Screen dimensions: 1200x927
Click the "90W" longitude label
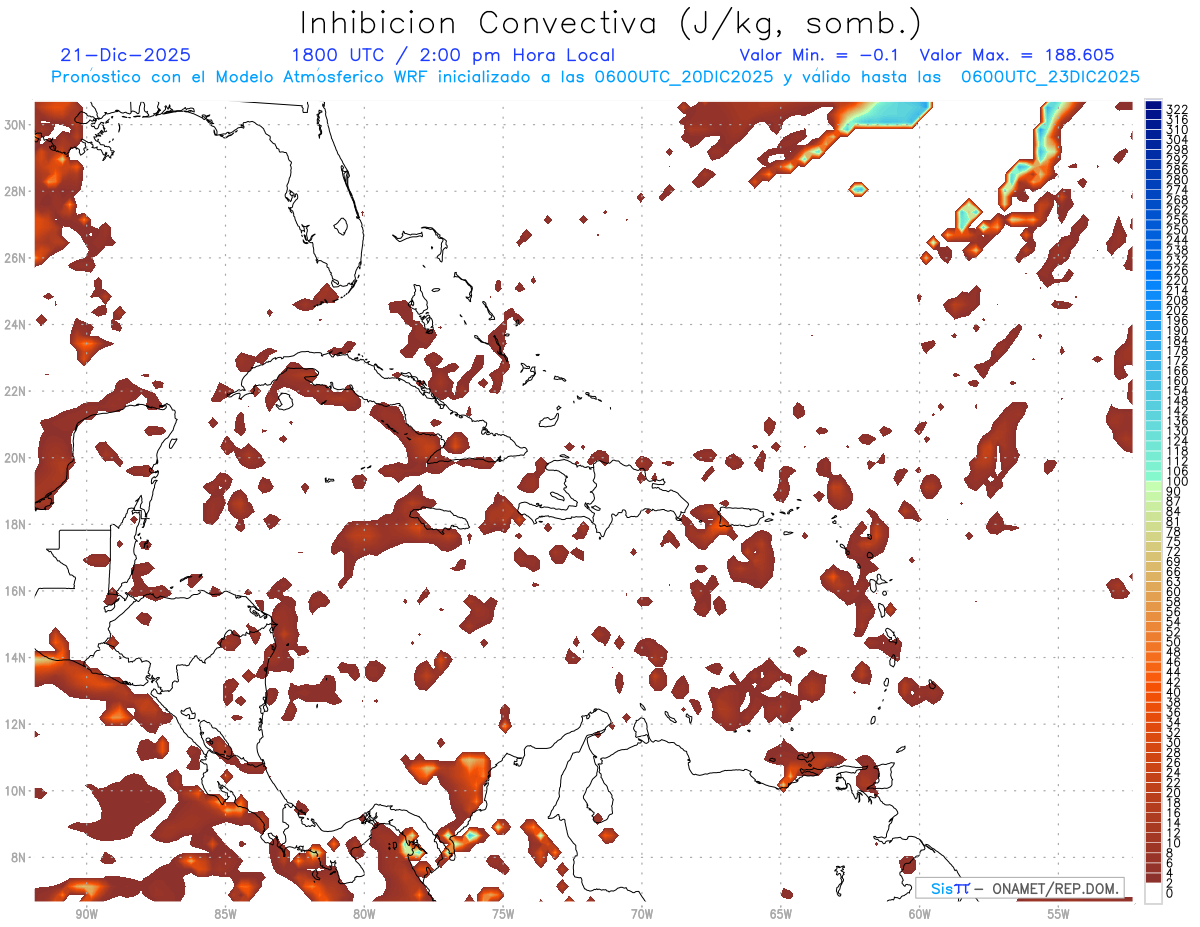(x=86, y=914)
